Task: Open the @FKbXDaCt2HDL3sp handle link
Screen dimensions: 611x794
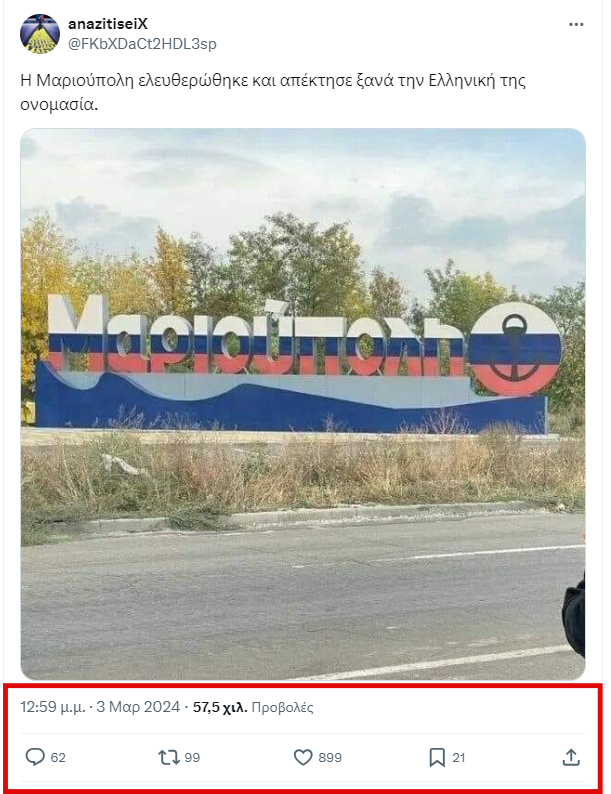Action: pyautogui.click(x=142, y=44)
